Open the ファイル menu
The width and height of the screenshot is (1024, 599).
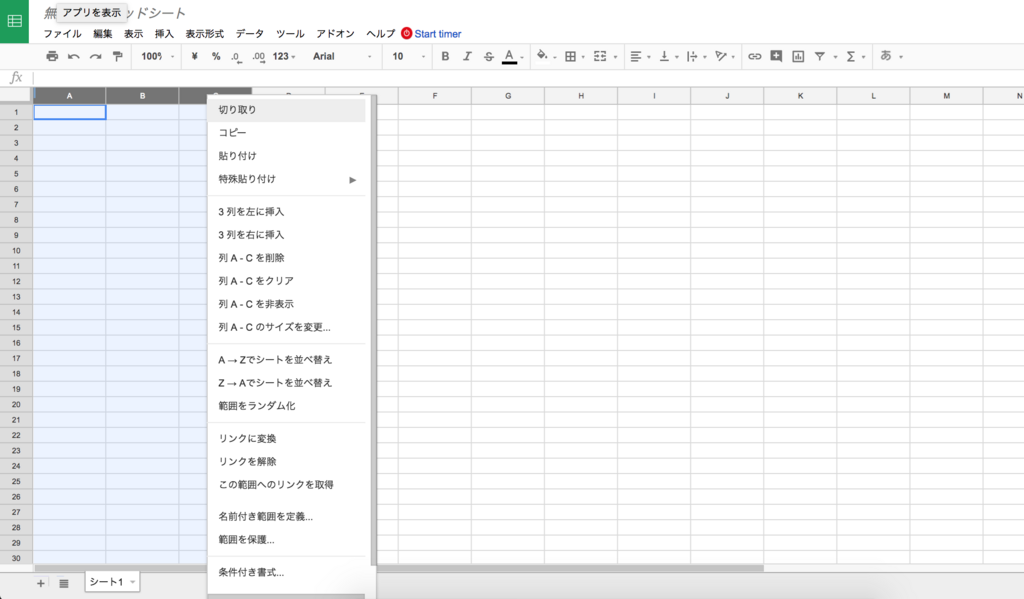[x=63, y=34]
